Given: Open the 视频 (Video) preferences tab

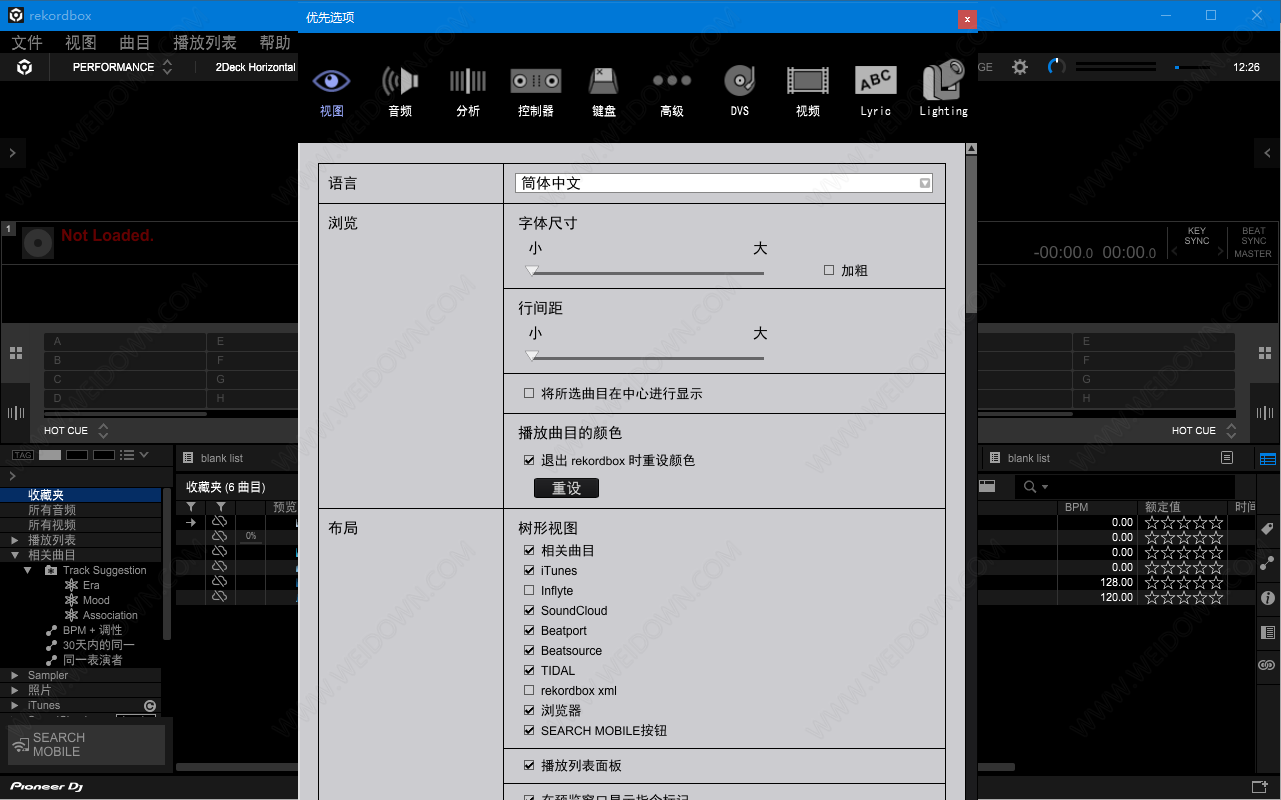Looking at the screenshot, I should click(x=808, y=90).
